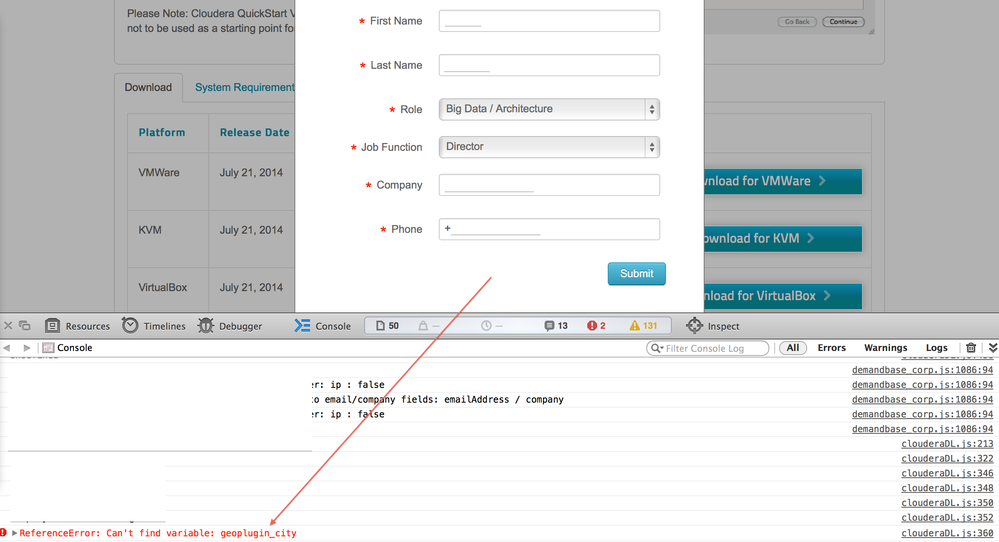Submit the registration form
Image resolution: width=999 pixels, height=542 pixels.
click(636, 274)
